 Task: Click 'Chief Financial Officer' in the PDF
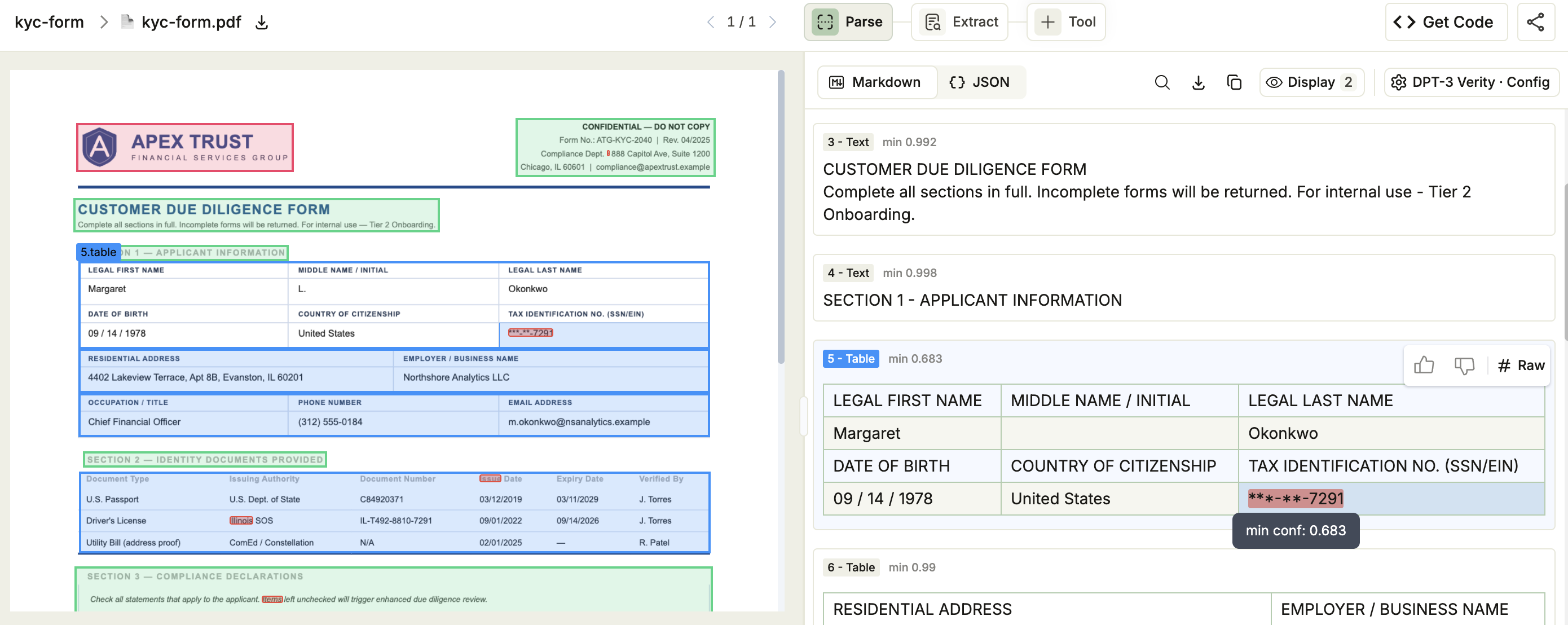[134, 422]
